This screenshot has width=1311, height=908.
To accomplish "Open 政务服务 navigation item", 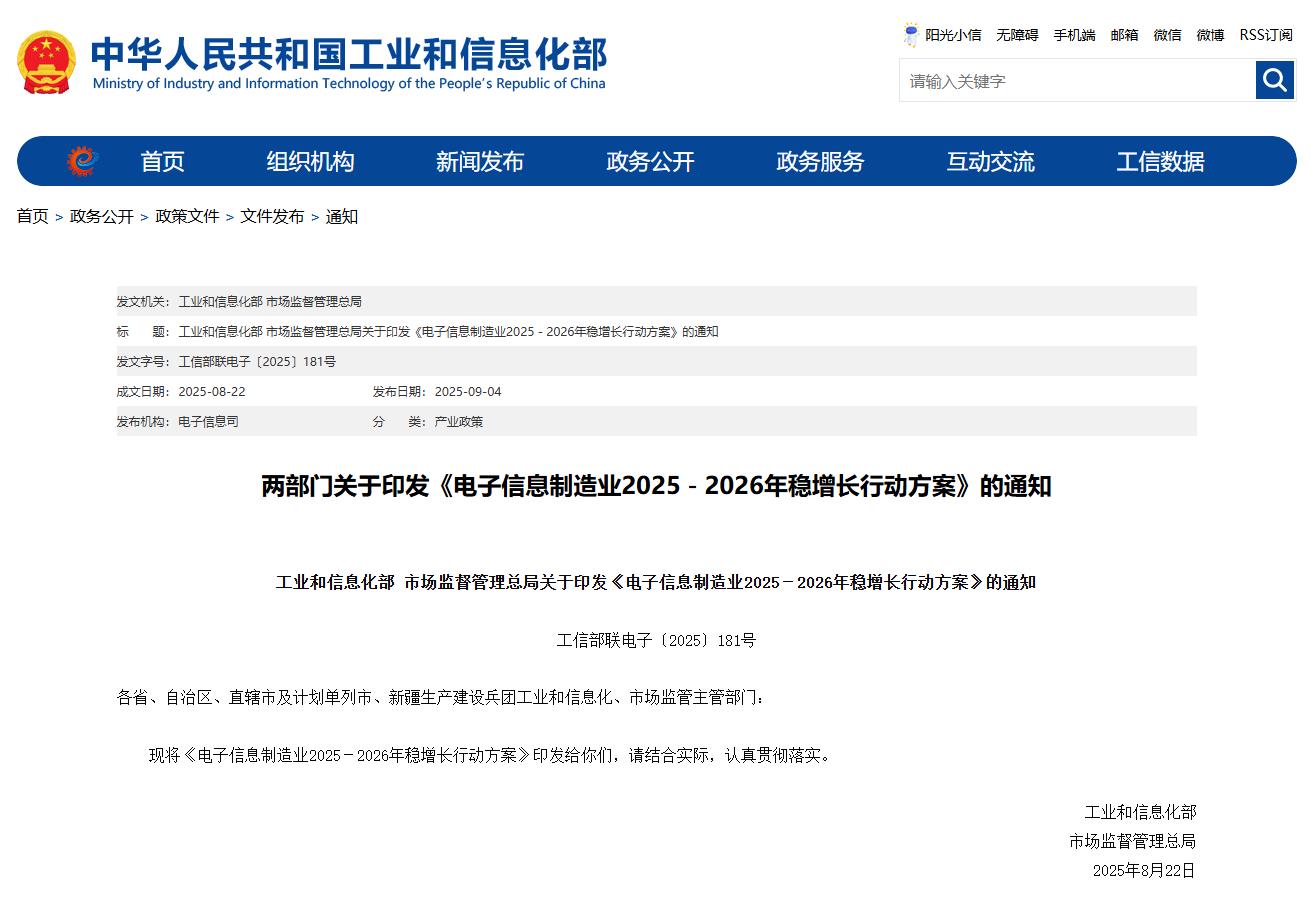I will pyautogui.click(x=820, y=161).
